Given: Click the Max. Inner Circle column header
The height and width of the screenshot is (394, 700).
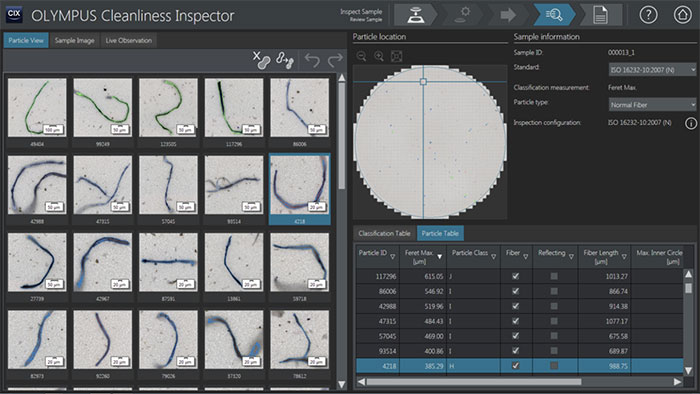Looking at the screenshot, I should 659,257.
